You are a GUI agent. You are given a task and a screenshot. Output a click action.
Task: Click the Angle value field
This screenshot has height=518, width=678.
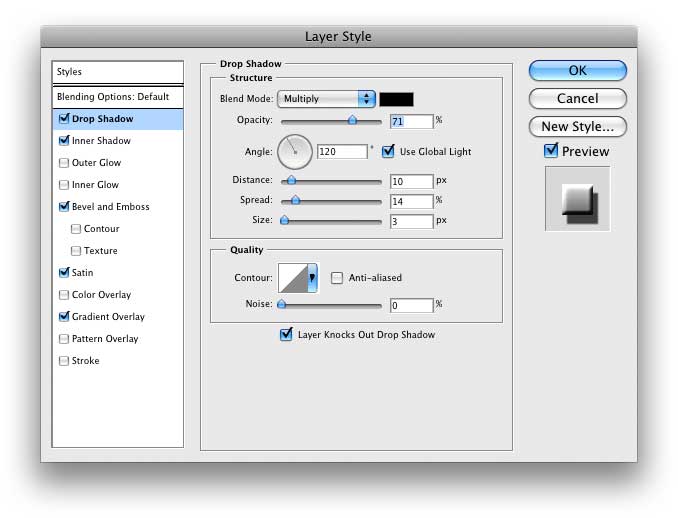pos(342,151)
